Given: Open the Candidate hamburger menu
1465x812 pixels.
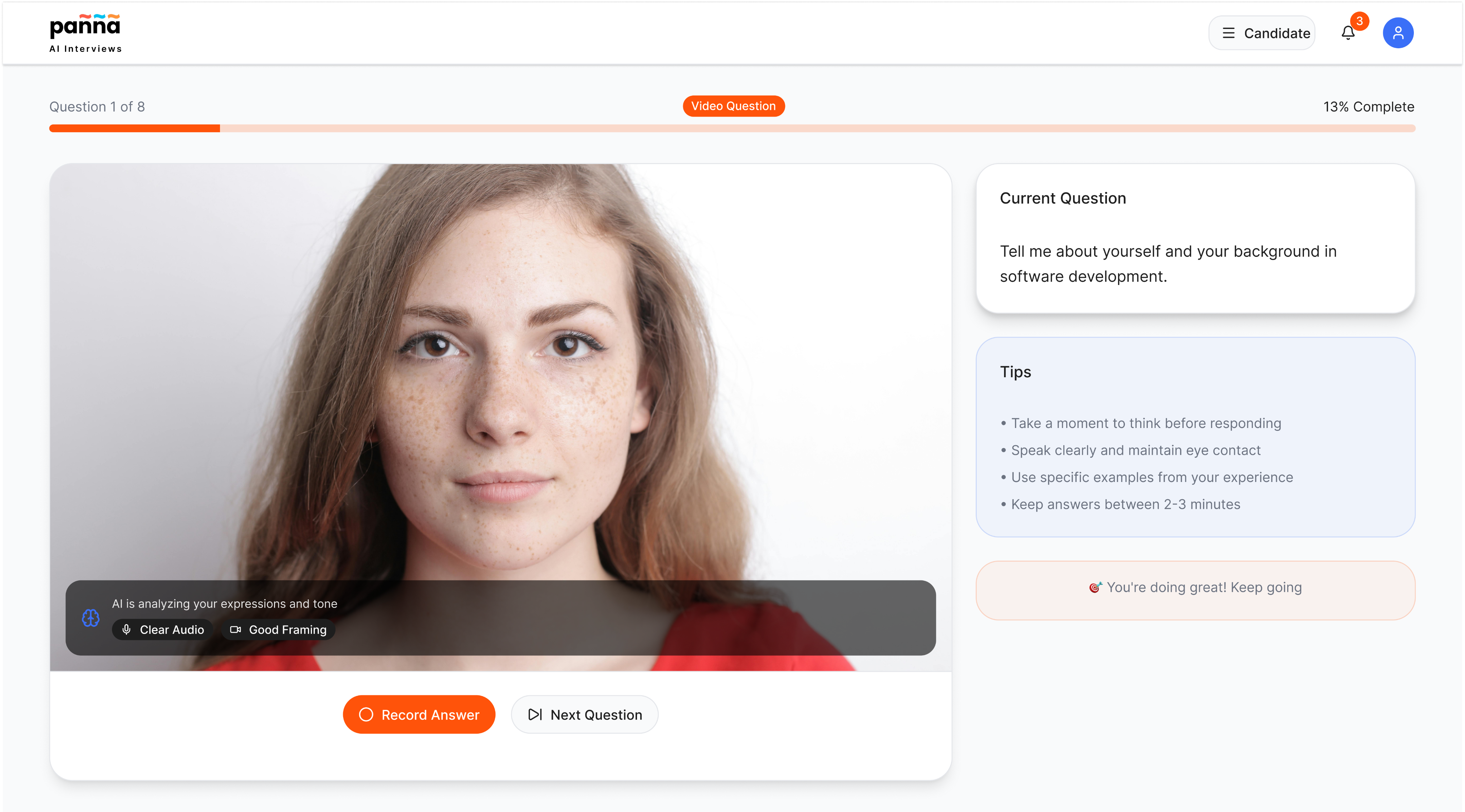Looking at the screenshot, I should coord(1261,33).
